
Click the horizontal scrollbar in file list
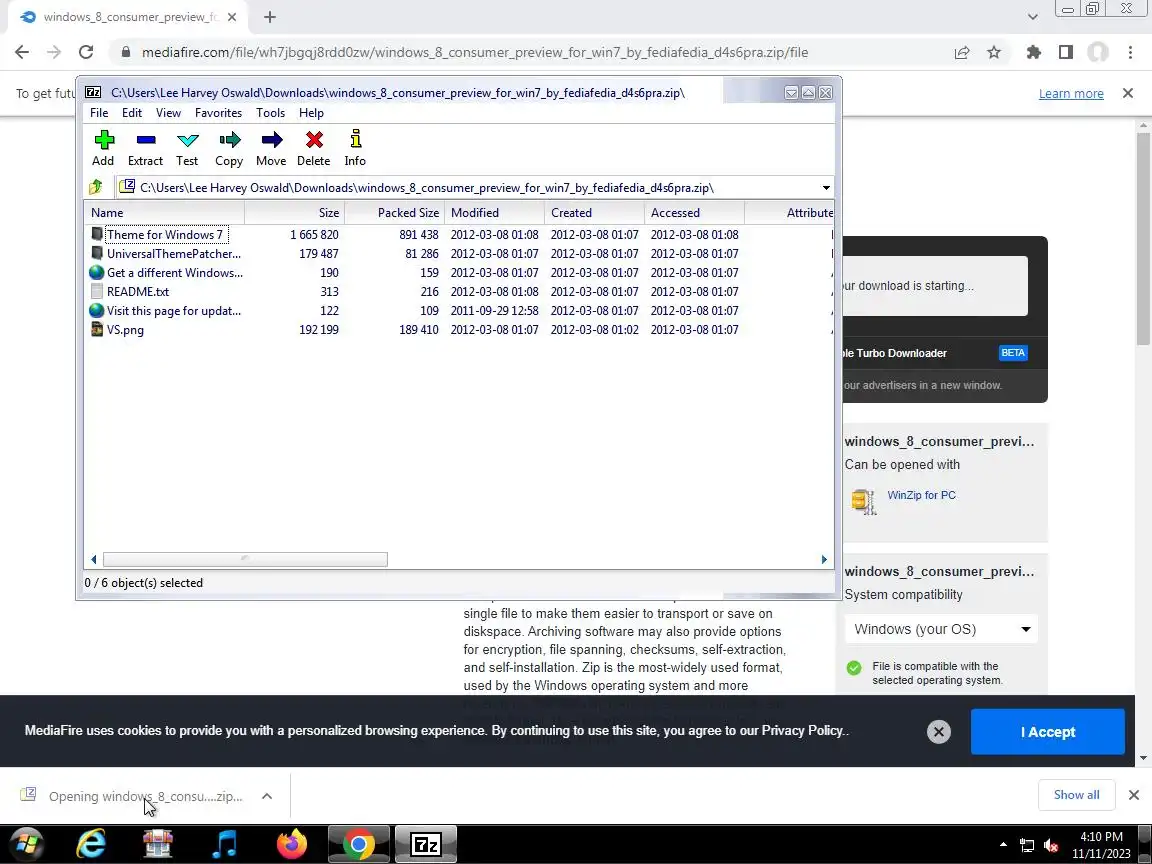pyautogui.click(x=245, y=559)
